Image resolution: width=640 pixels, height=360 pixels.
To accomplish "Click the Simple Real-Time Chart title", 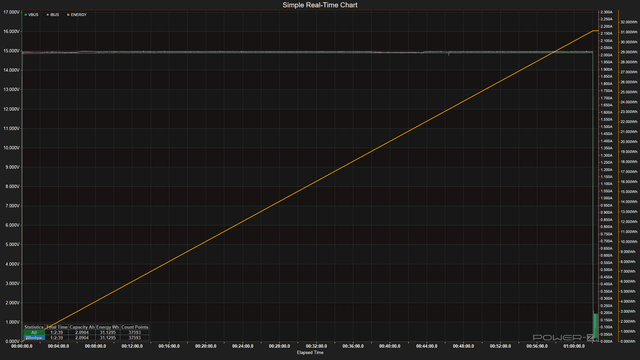I will pos(320,5).
